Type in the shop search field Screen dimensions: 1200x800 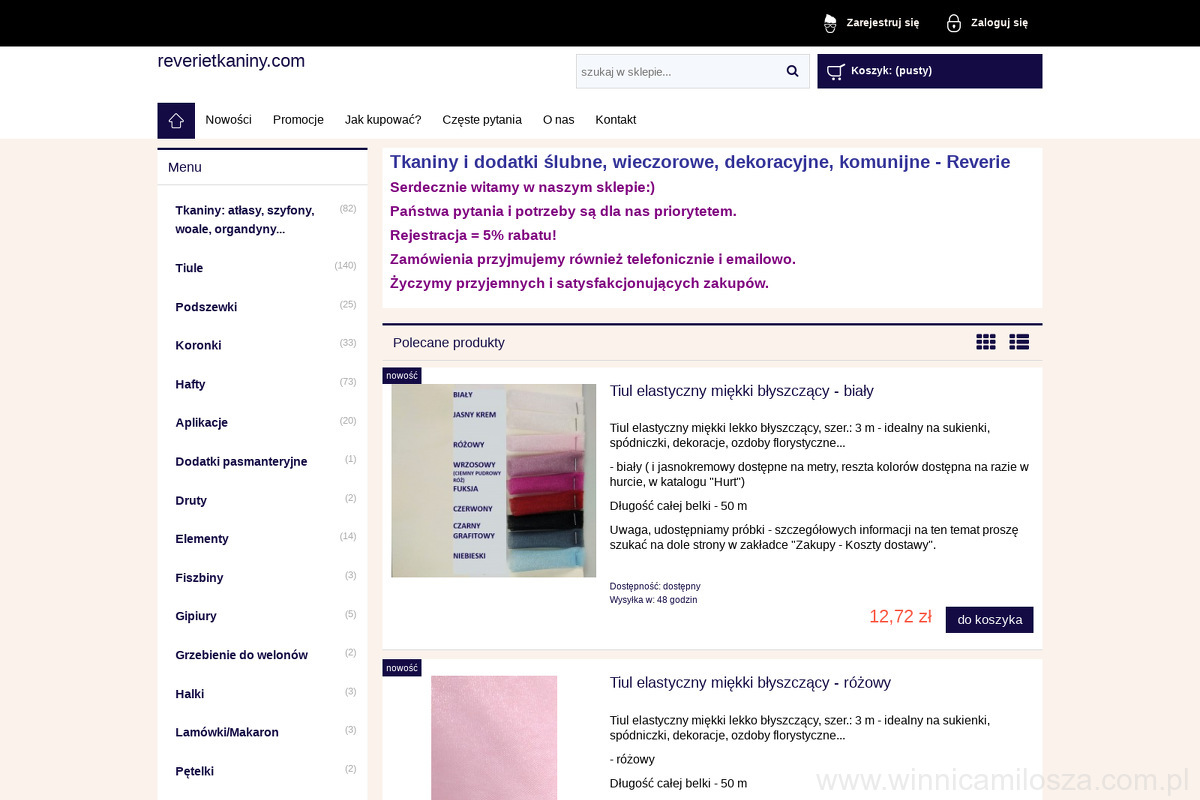(676, 71)
